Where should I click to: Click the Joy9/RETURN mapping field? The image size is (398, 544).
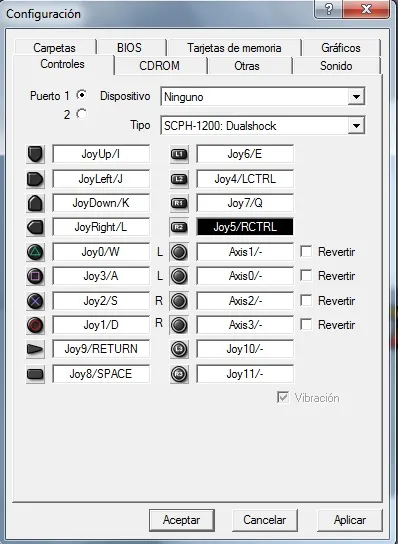point(101,349)
